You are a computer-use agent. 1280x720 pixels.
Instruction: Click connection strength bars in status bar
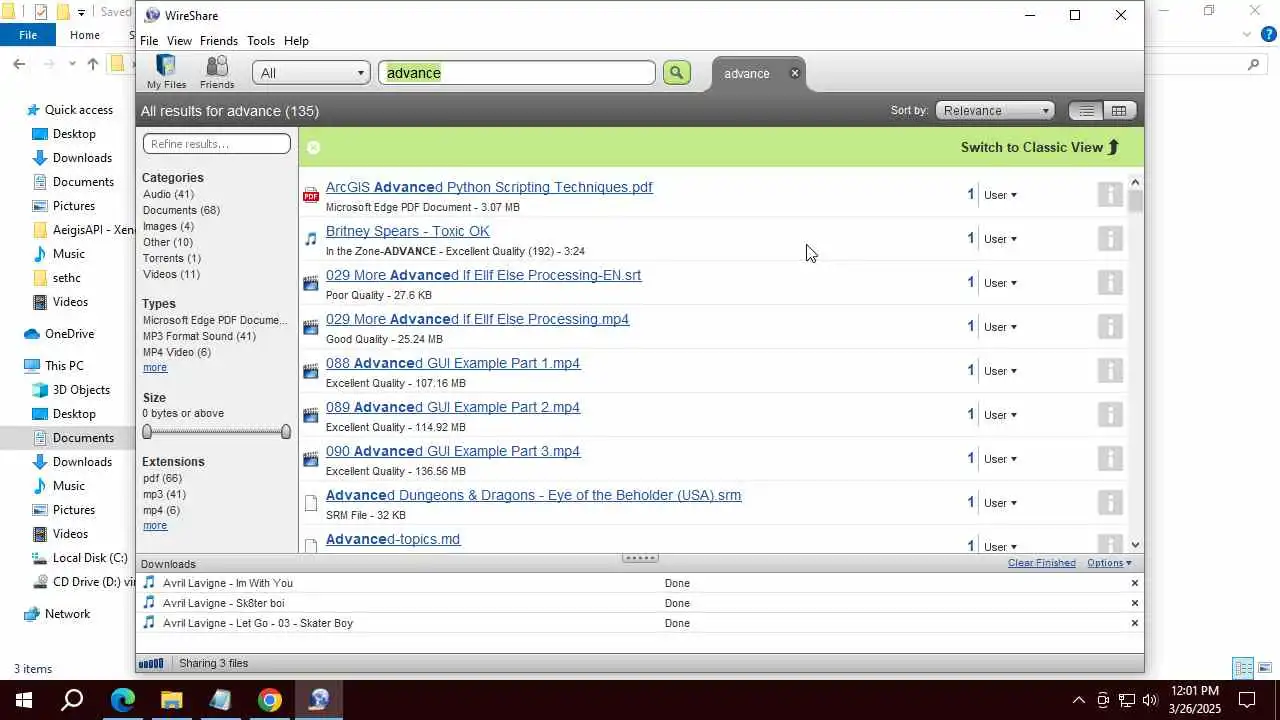pyautogui.click(x=151, y=663)
